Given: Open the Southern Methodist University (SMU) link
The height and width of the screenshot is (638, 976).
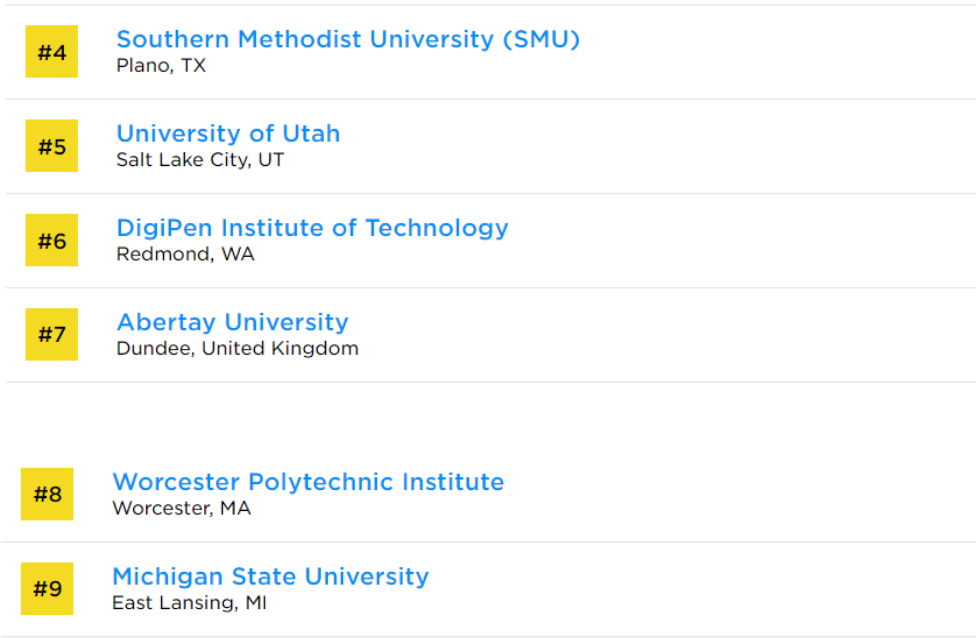Looking at the screenshot, I should tap(348, 39).
